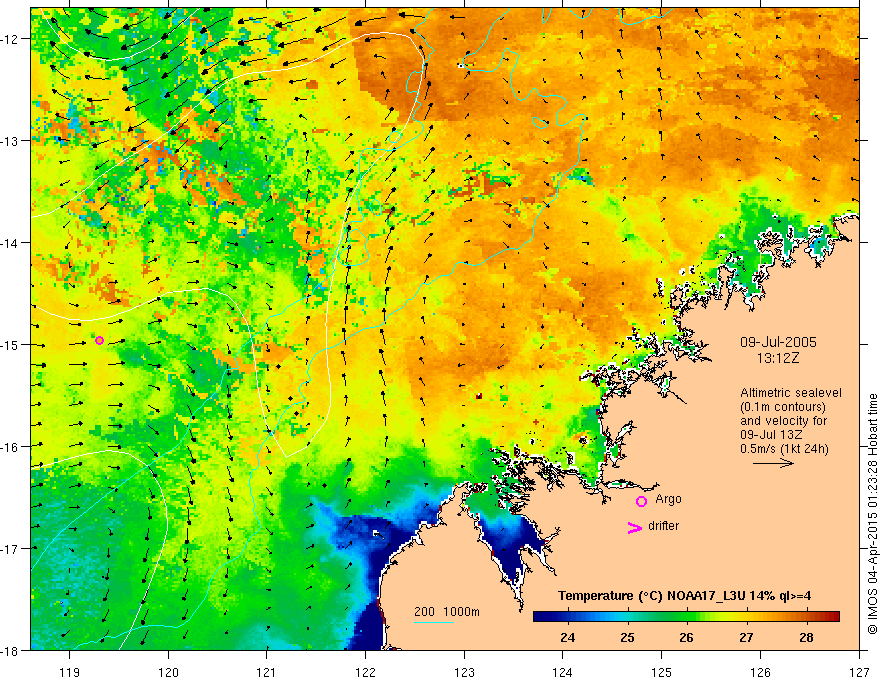Click the '09-Jul-2005' date text
Image resolution: width=880 pixels, height=680 pixels.
(778, 342)
